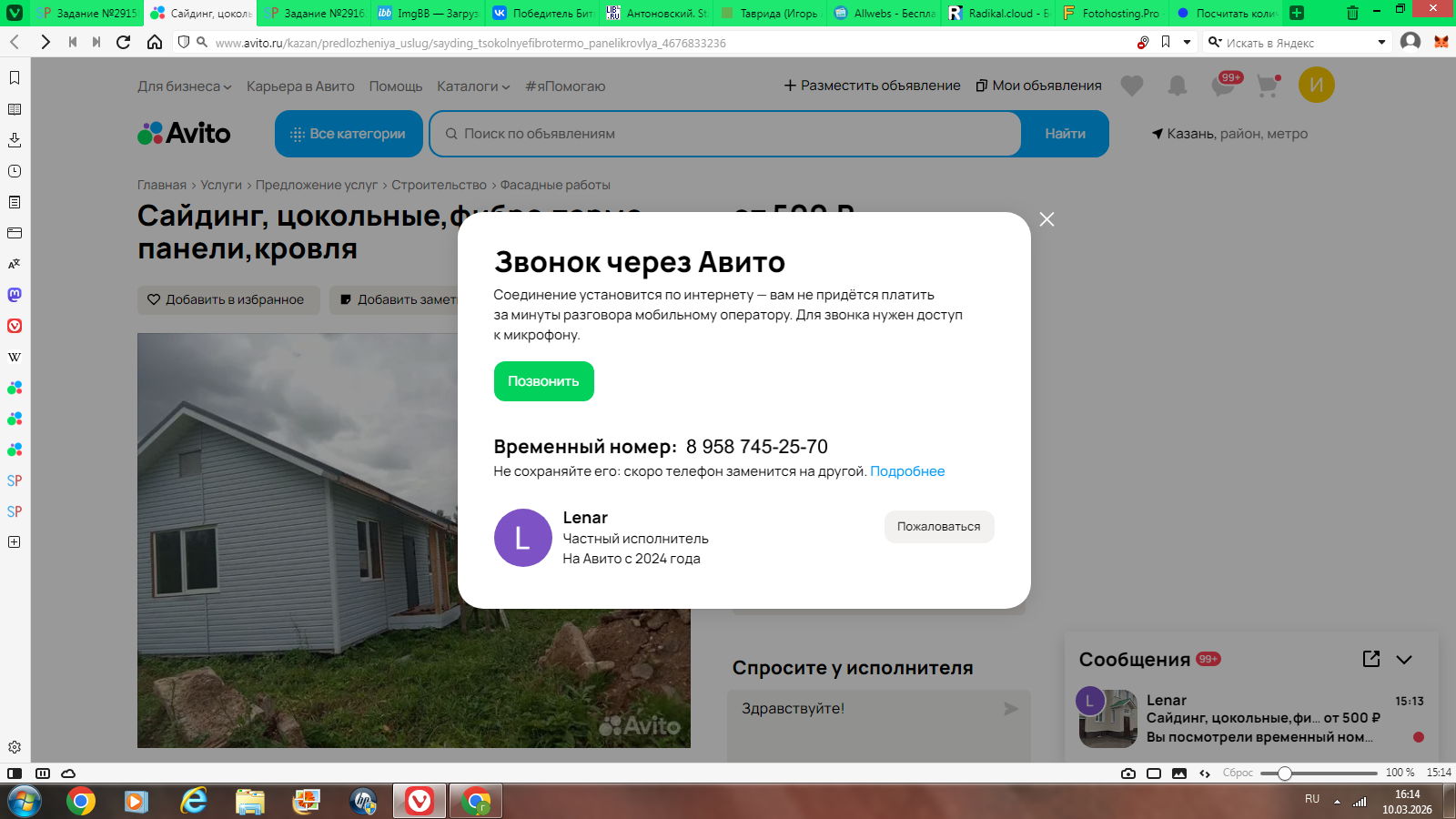Switch to Задание №2915 tab
Viewport: 1456px width, 819px height.
click(88, 13)
